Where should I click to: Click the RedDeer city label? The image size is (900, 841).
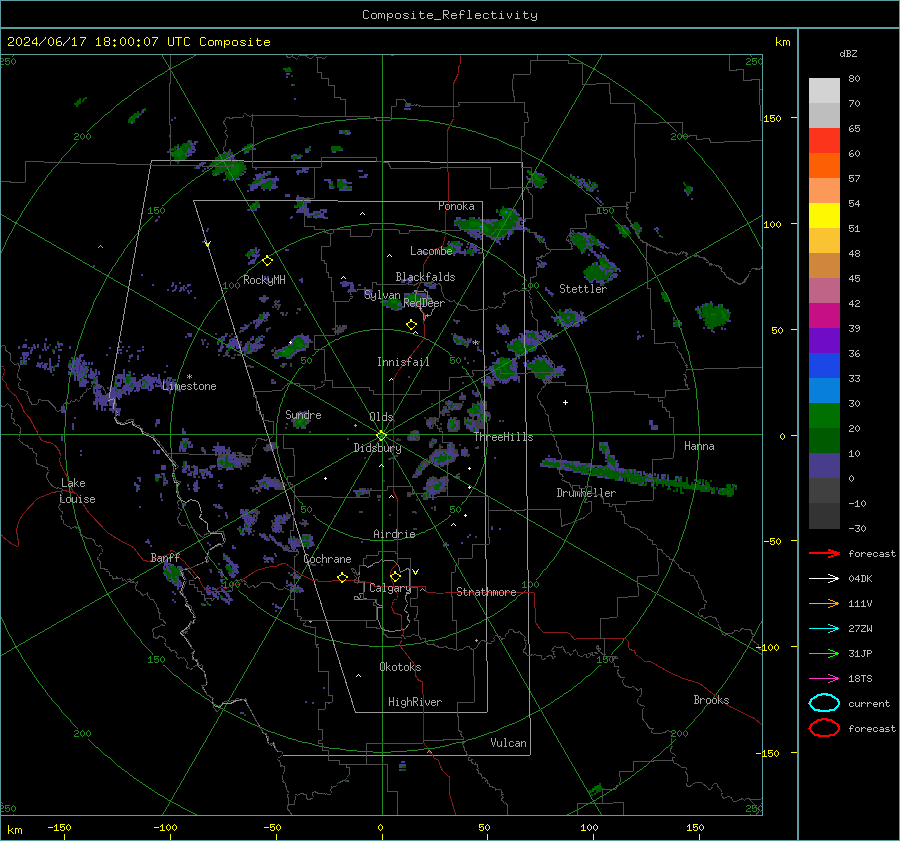click(424, 303)
